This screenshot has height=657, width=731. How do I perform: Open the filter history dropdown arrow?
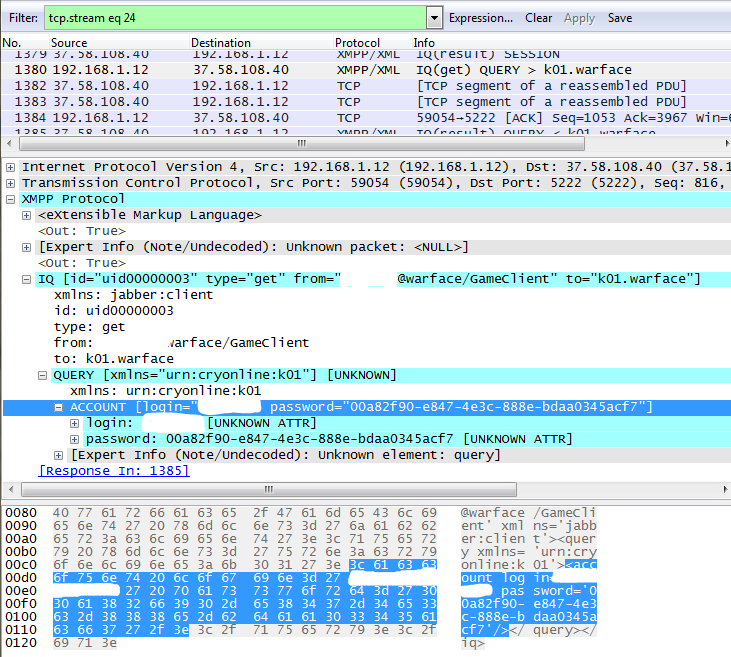[x=434, y=18]
